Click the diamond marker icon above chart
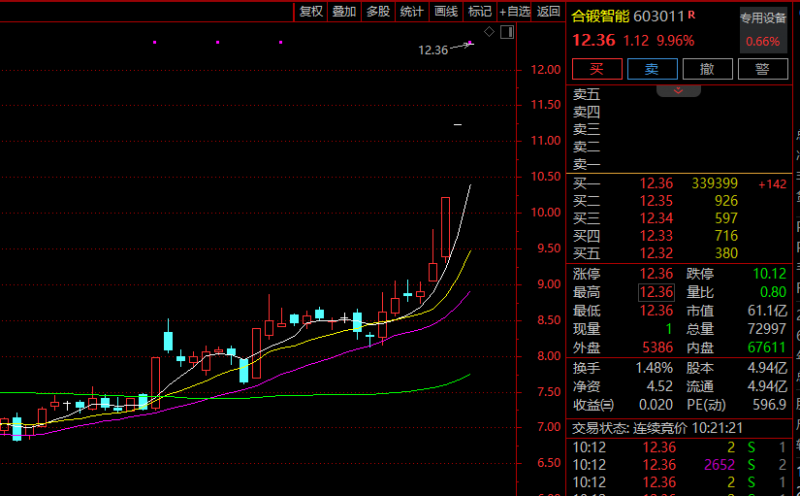 click(489, 32)
